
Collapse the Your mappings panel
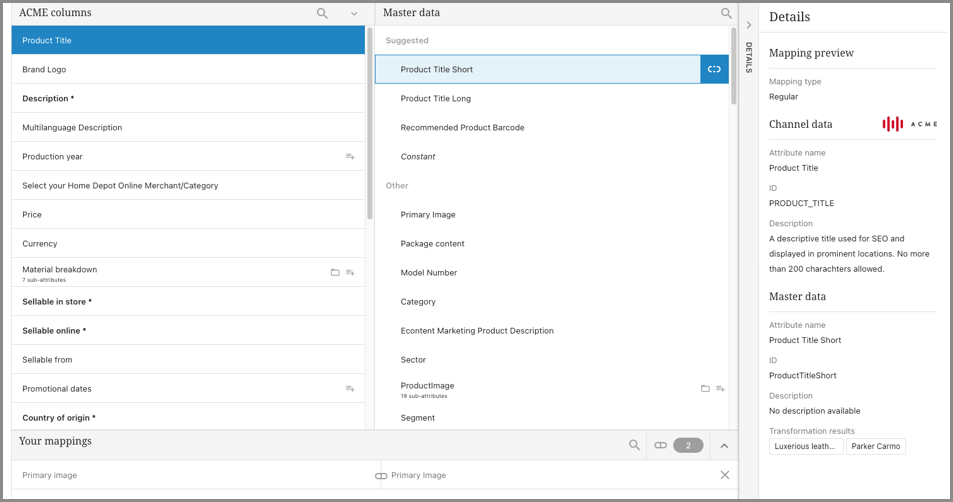724,445
